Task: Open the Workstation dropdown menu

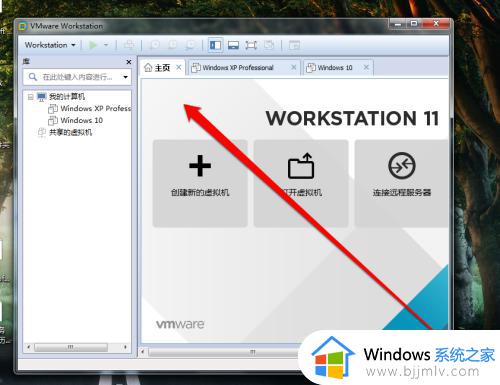Action: pyautogui.click(x=50, y=45)
